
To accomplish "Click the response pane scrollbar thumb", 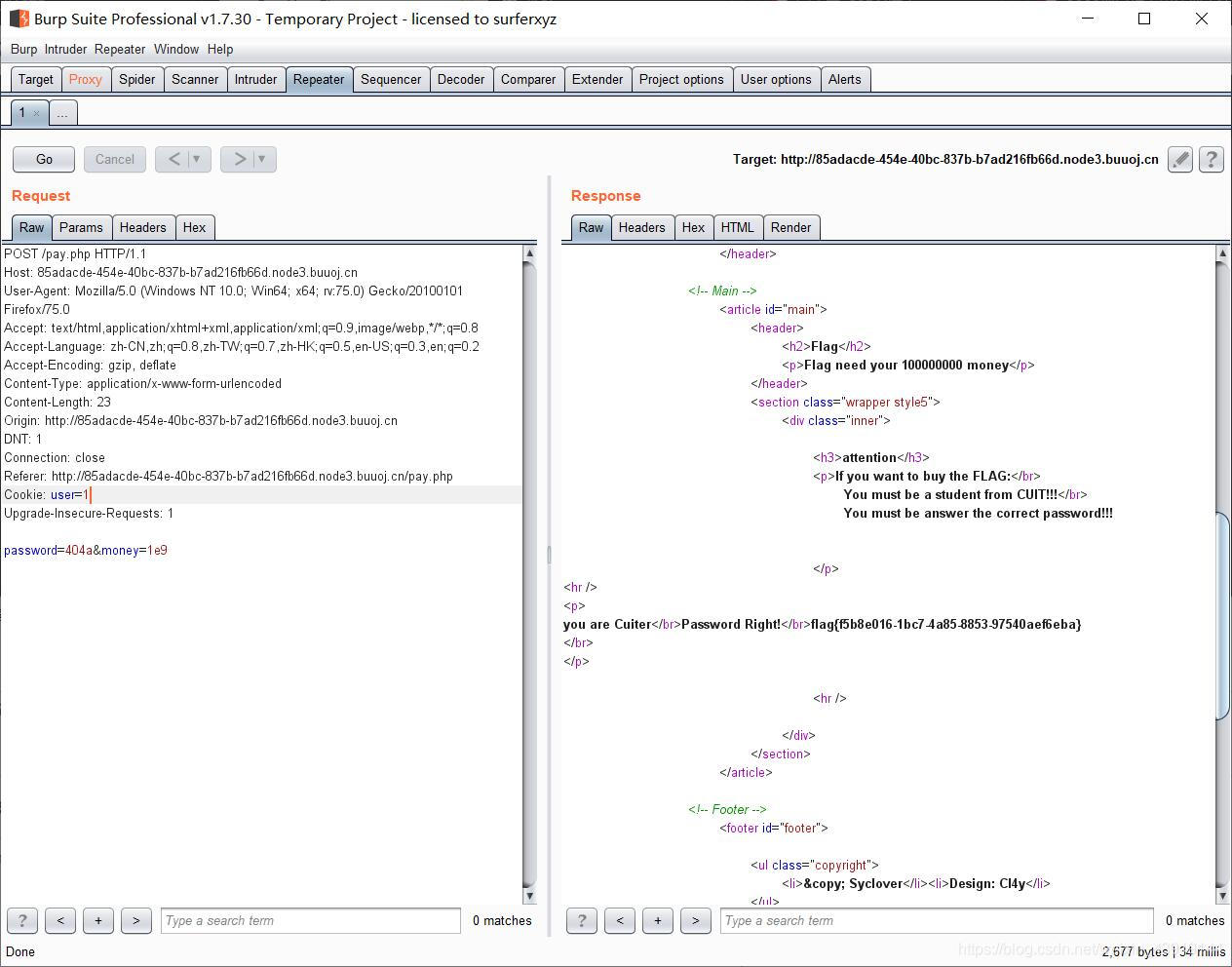I will pos(1223,615).
